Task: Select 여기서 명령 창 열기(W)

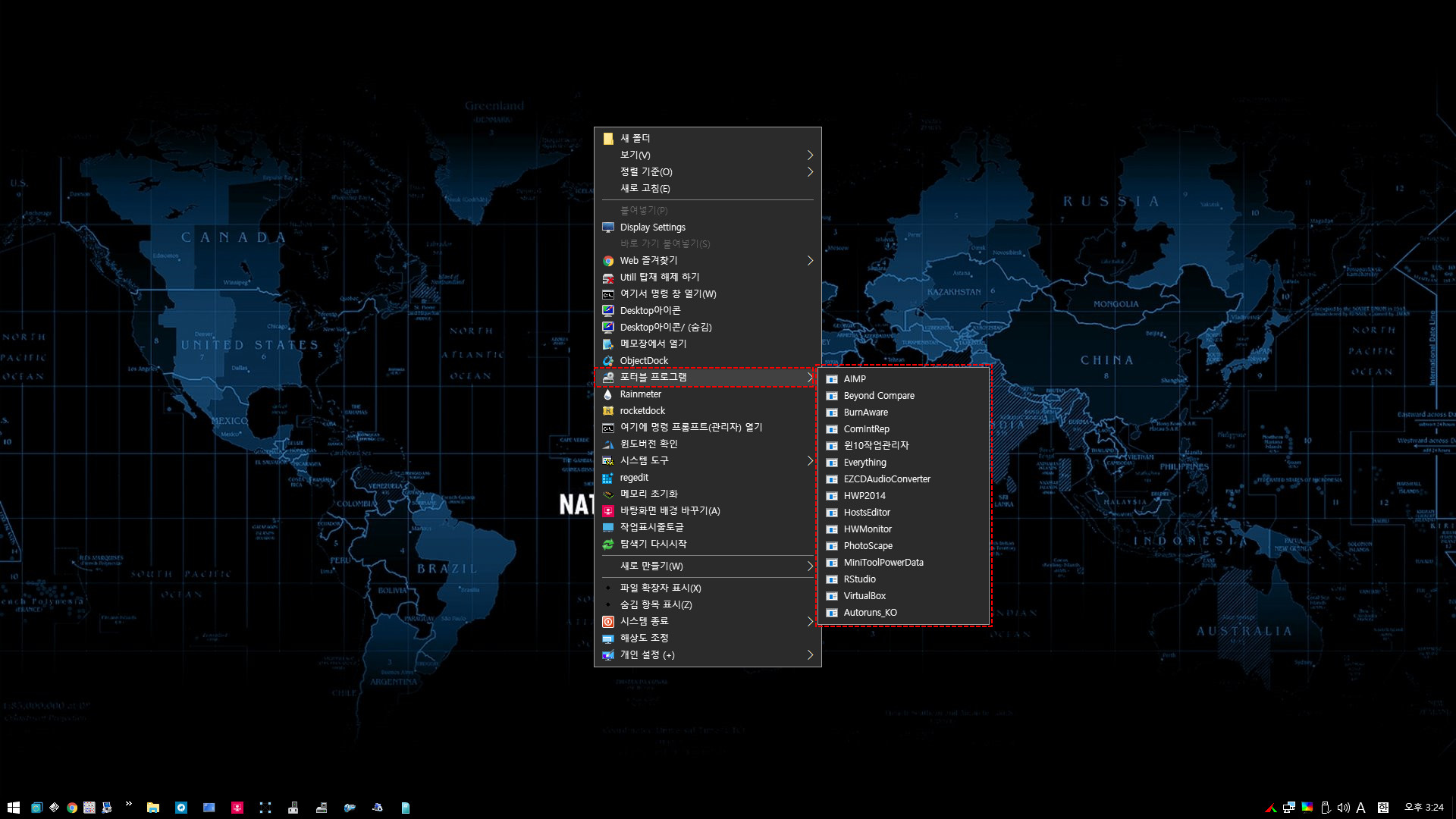Action: (708, 293)
